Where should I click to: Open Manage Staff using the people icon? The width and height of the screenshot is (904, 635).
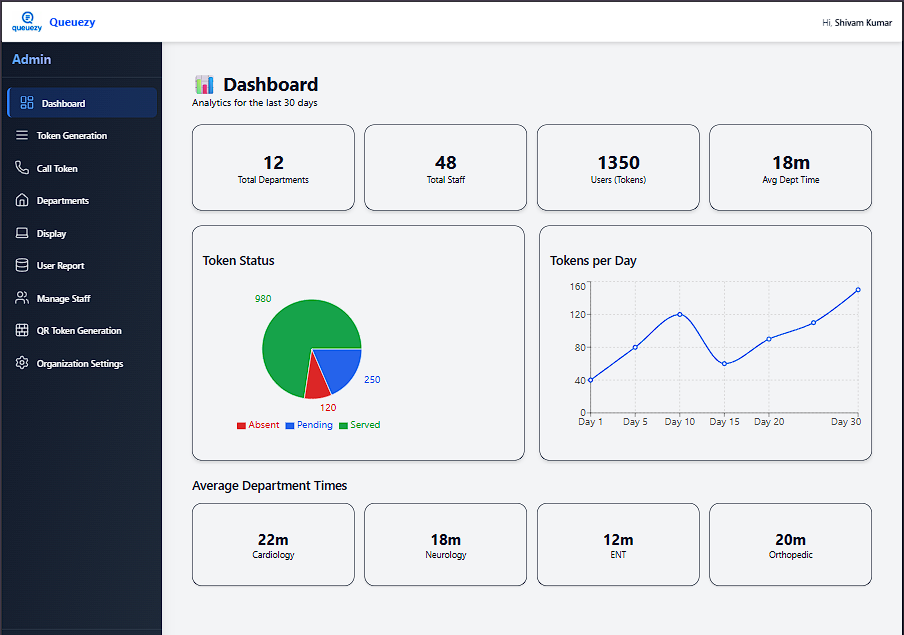[x=22, y=298]
